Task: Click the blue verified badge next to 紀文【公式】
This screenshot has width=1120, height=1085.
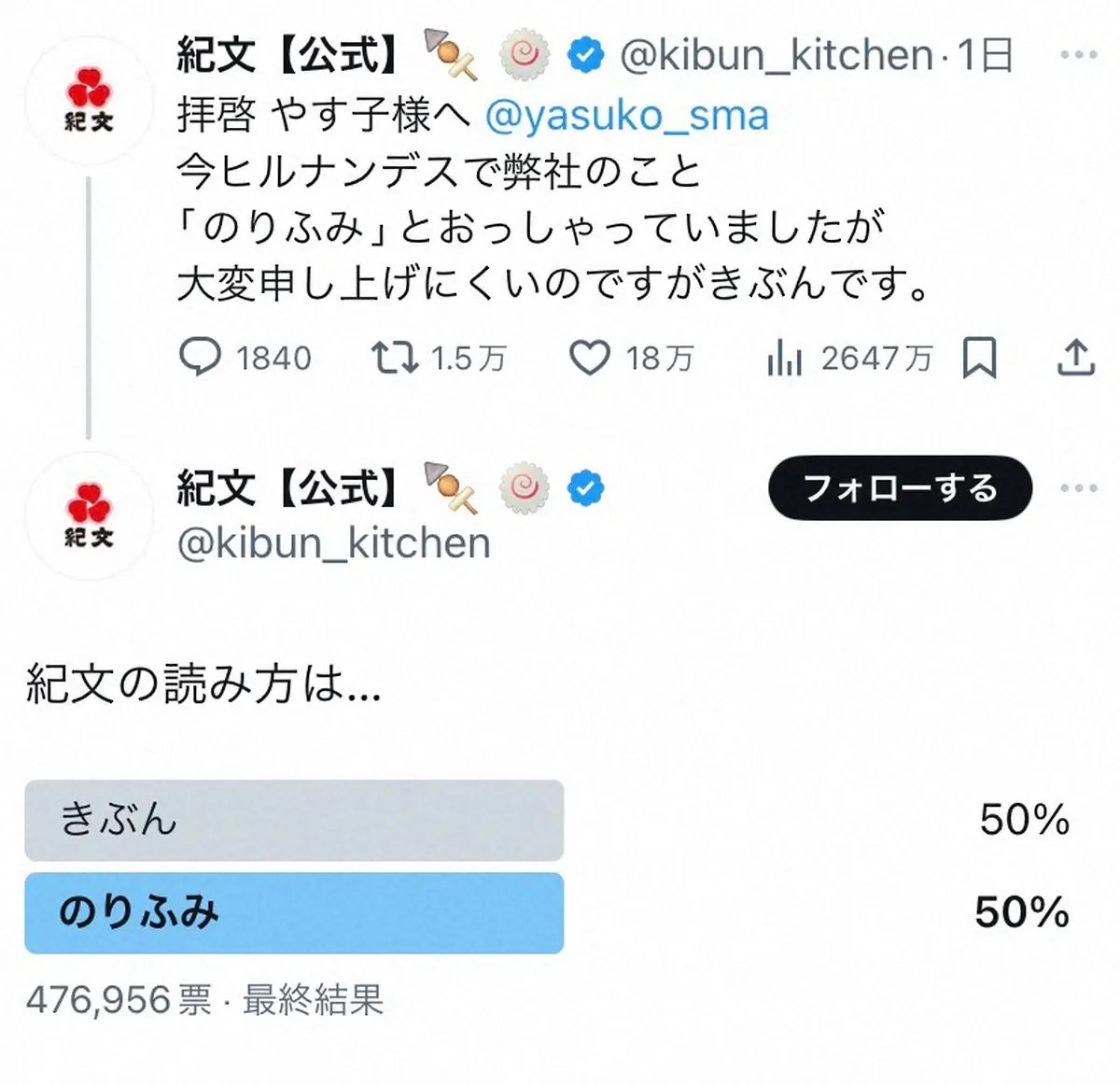Action: [583, 55]
